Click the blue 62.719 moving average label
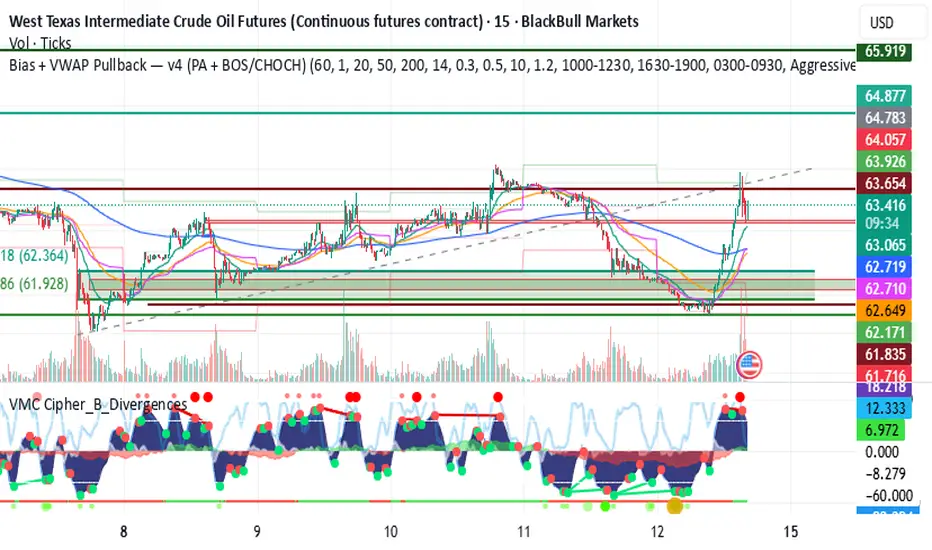The width and height of the screenshot is (932, 550). tap(885, 266)
